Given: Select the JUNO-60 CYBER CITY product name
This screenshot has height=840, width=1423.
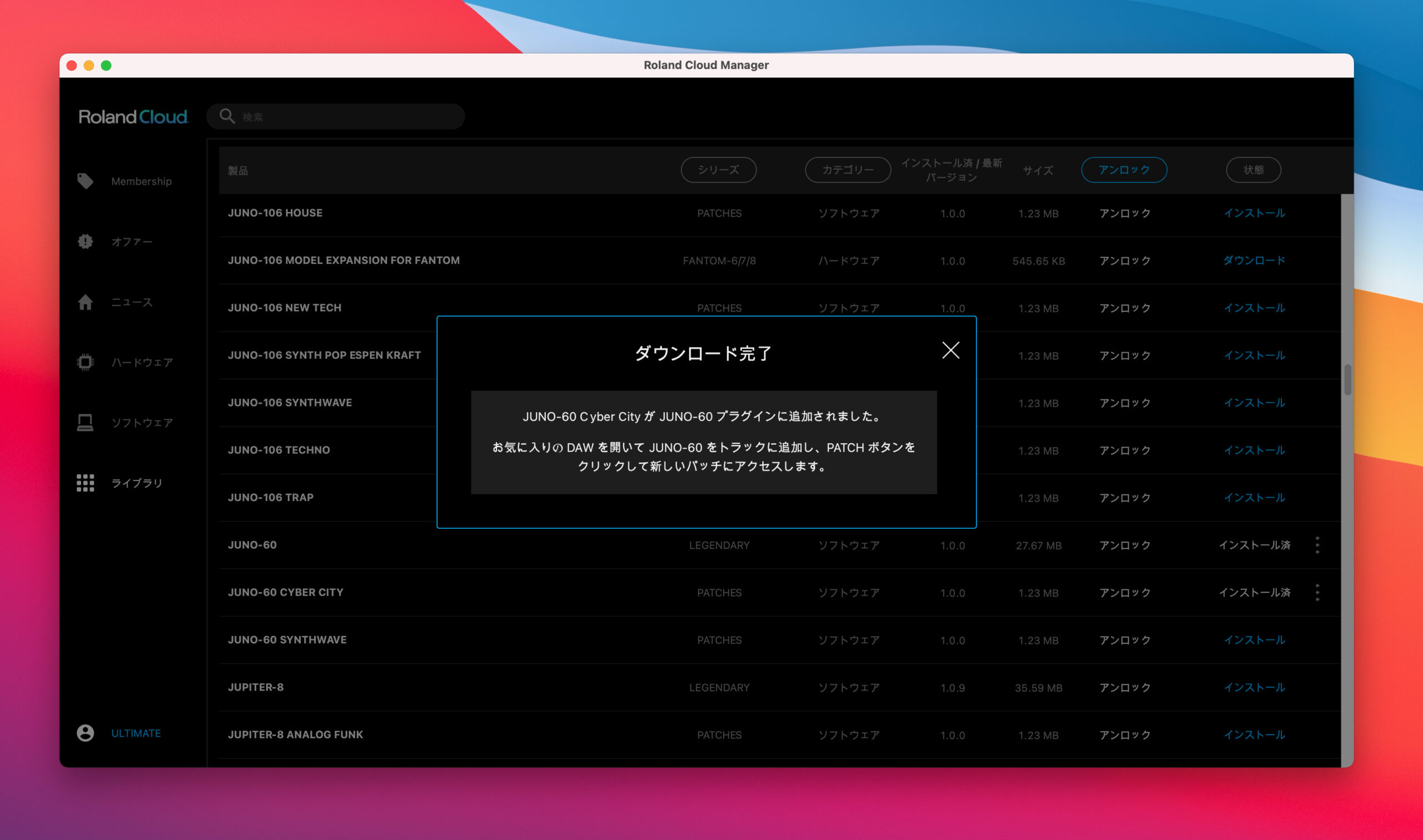Looking at the screenshot, I should pyautogui.click(x=285, y=592).
